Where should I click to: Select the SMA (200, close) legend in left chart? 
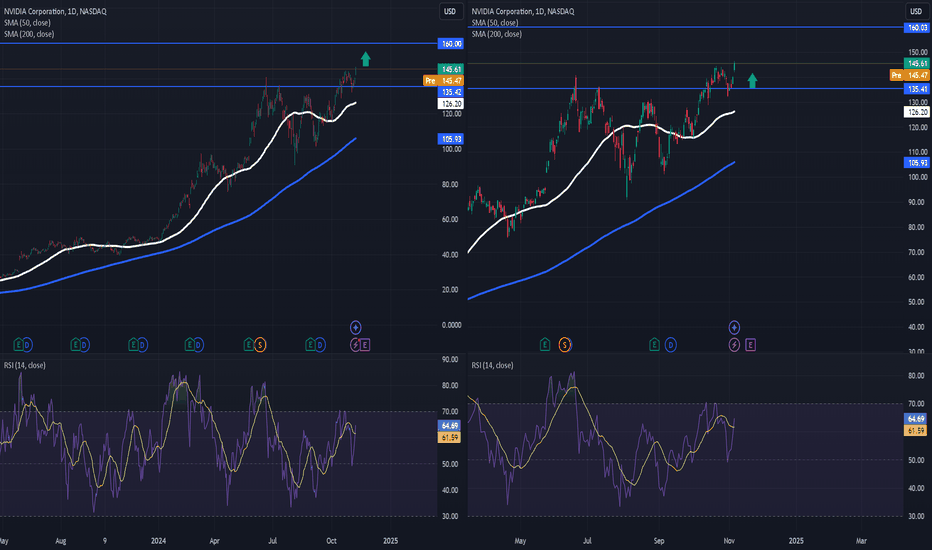click(x=29, y=34)
